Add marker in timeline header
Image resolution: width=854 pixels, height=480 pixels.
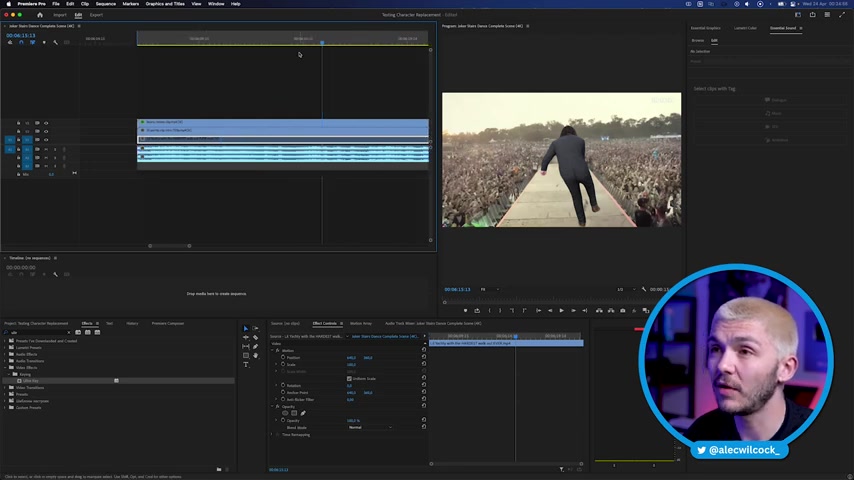tap(44, 42)
